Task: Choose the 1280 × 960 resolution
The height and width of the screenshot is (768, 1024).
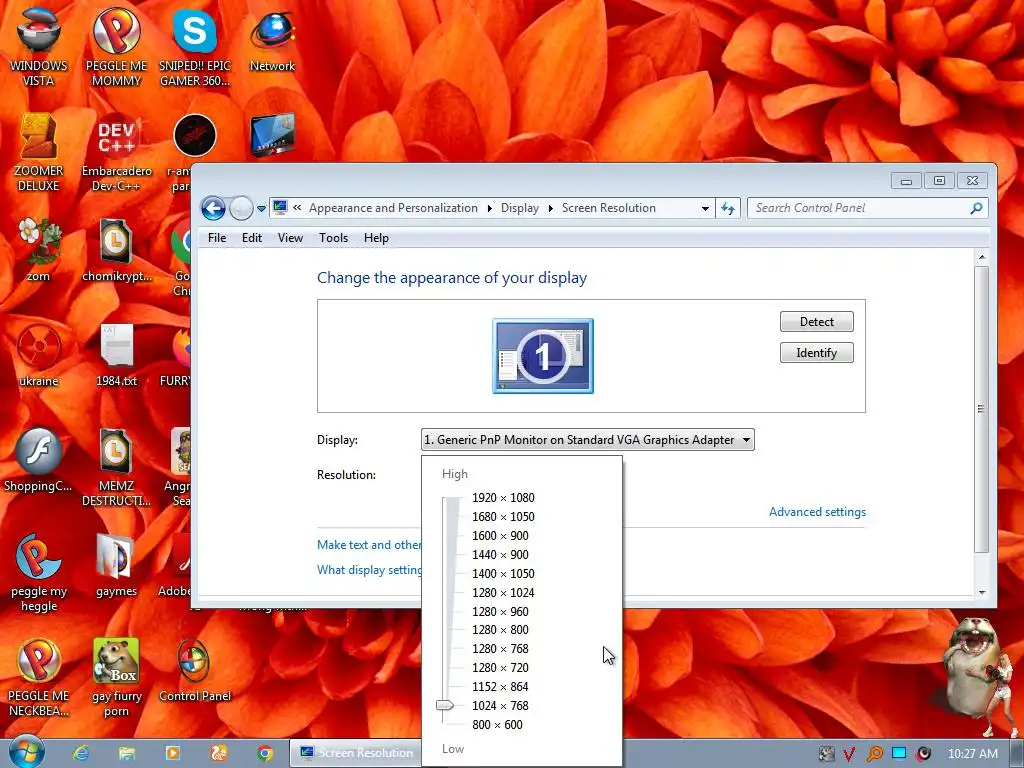Action: [500, 611]
